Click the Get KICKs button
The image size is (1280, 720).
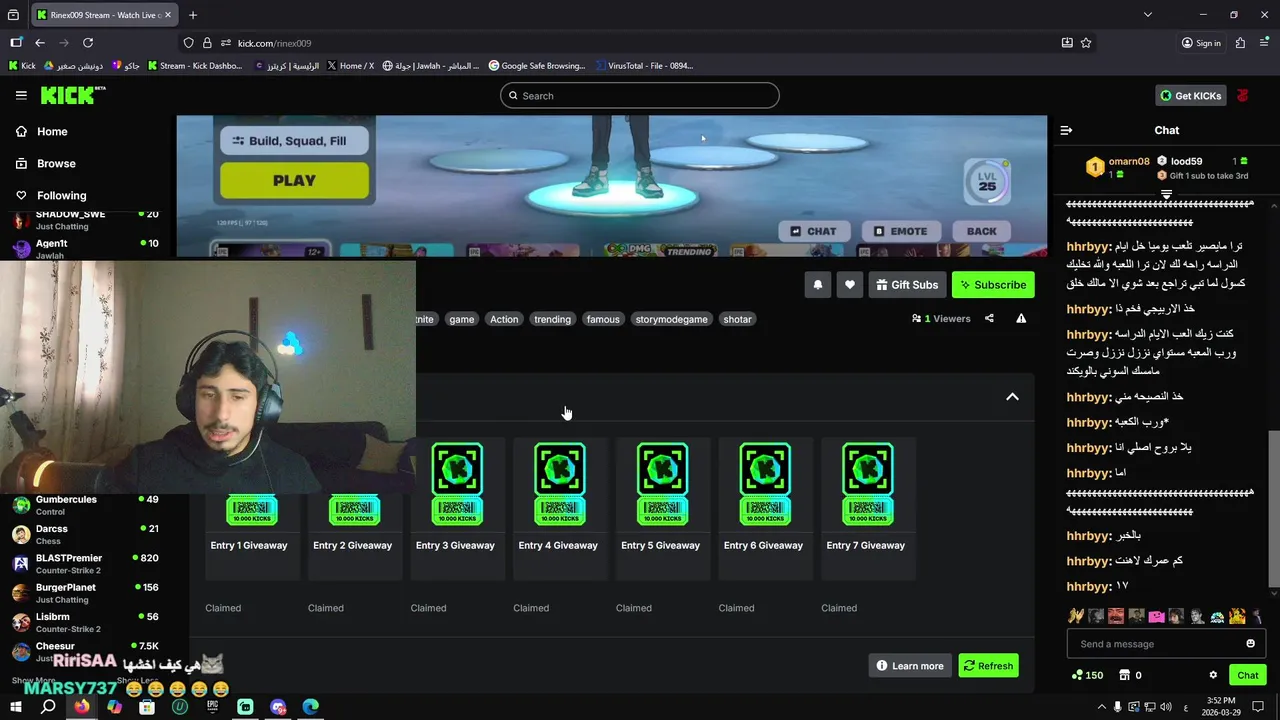[1190, 96]
